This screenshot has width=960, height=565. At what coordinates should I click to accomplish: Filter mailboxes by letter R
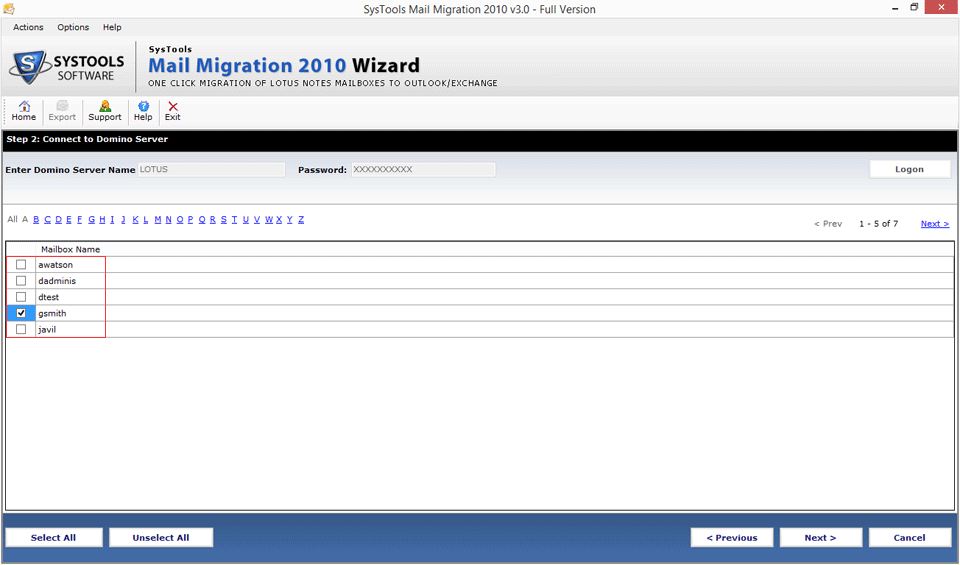[x=212, y=219]
